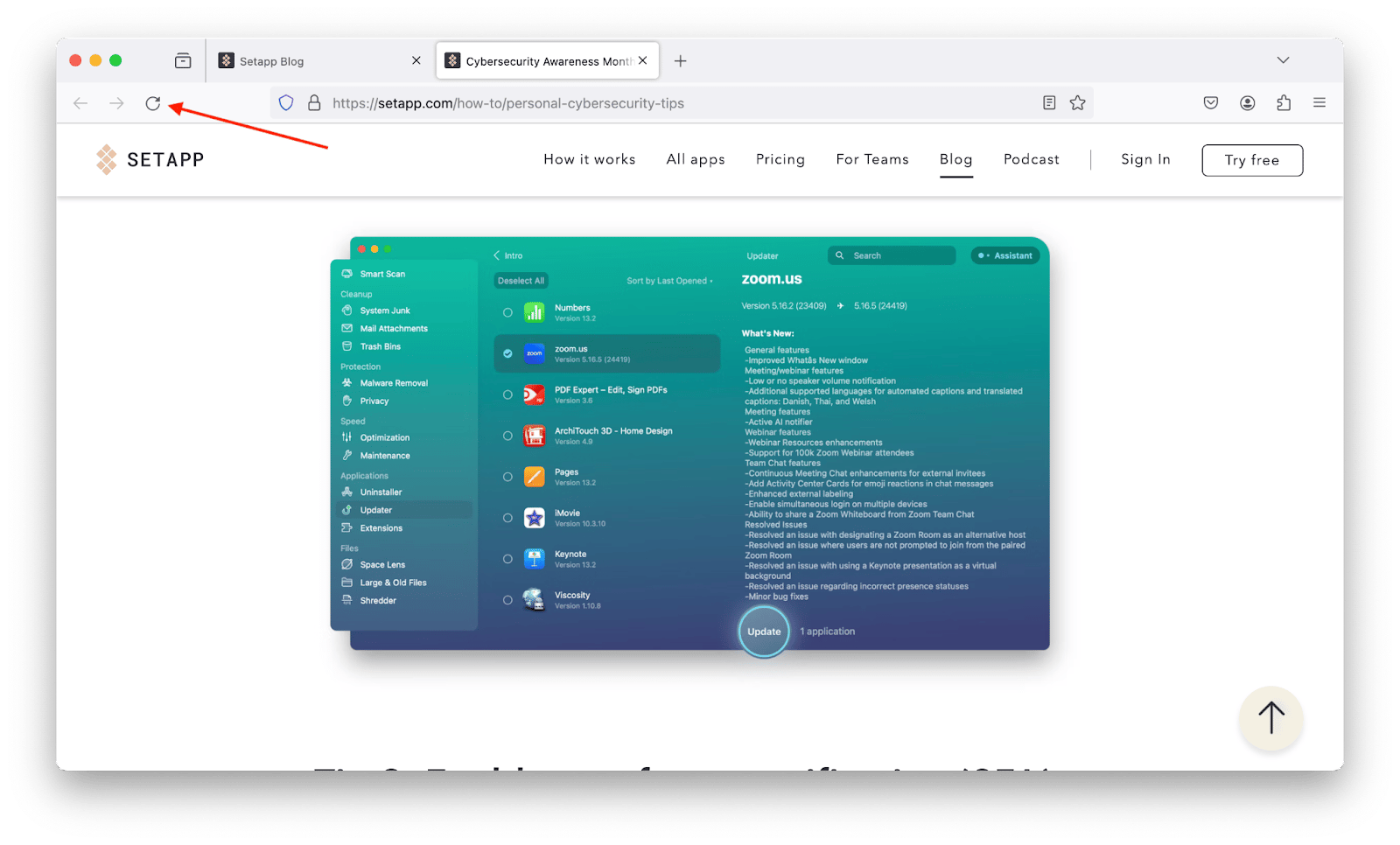Close the Setapp Blog tab
The height and width of the screenshot is (845, 1400).
click(x=416, y=60)
